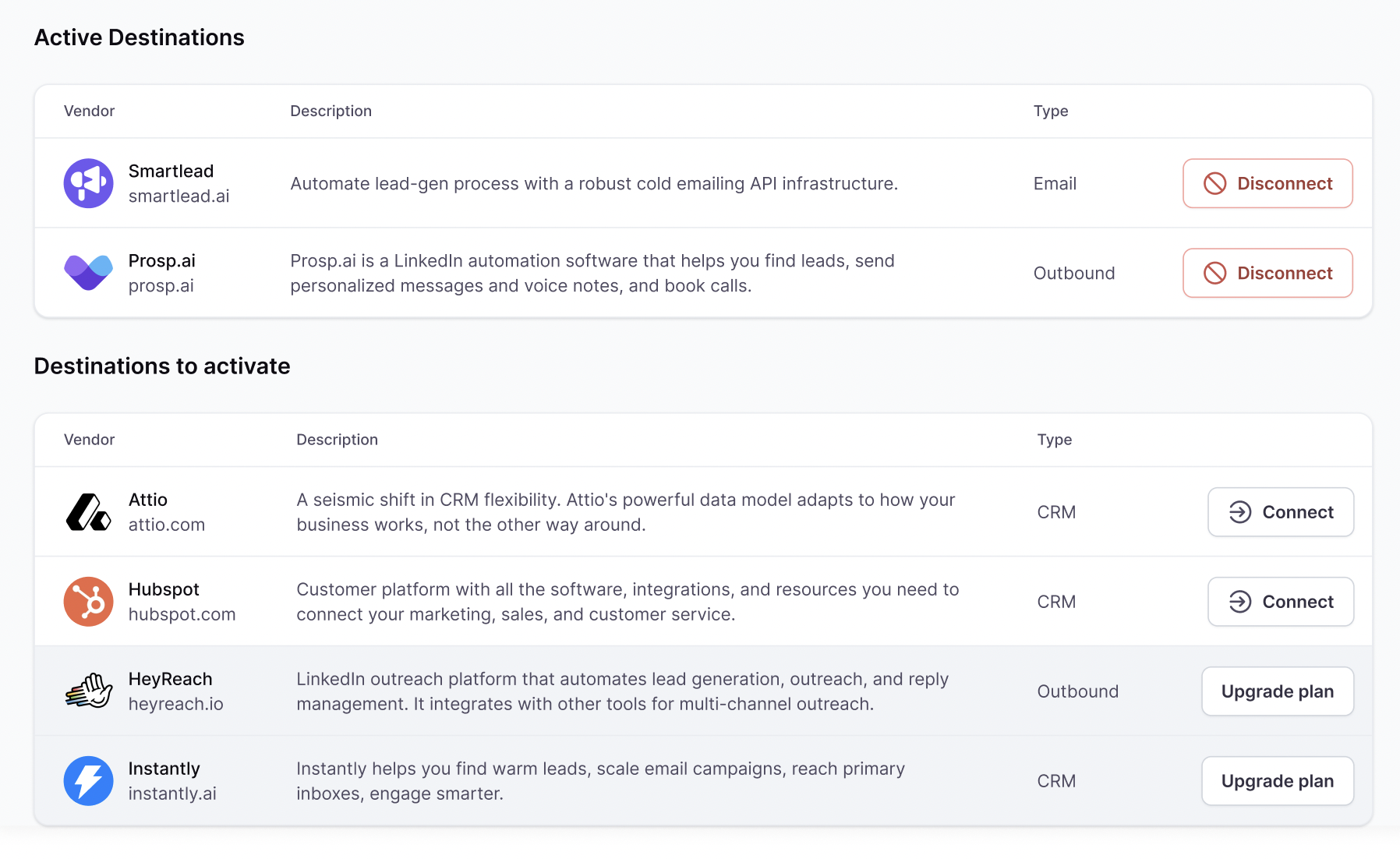Click the Instantly lightning bolt icon
1400x859 pixels.
(88, 781)
